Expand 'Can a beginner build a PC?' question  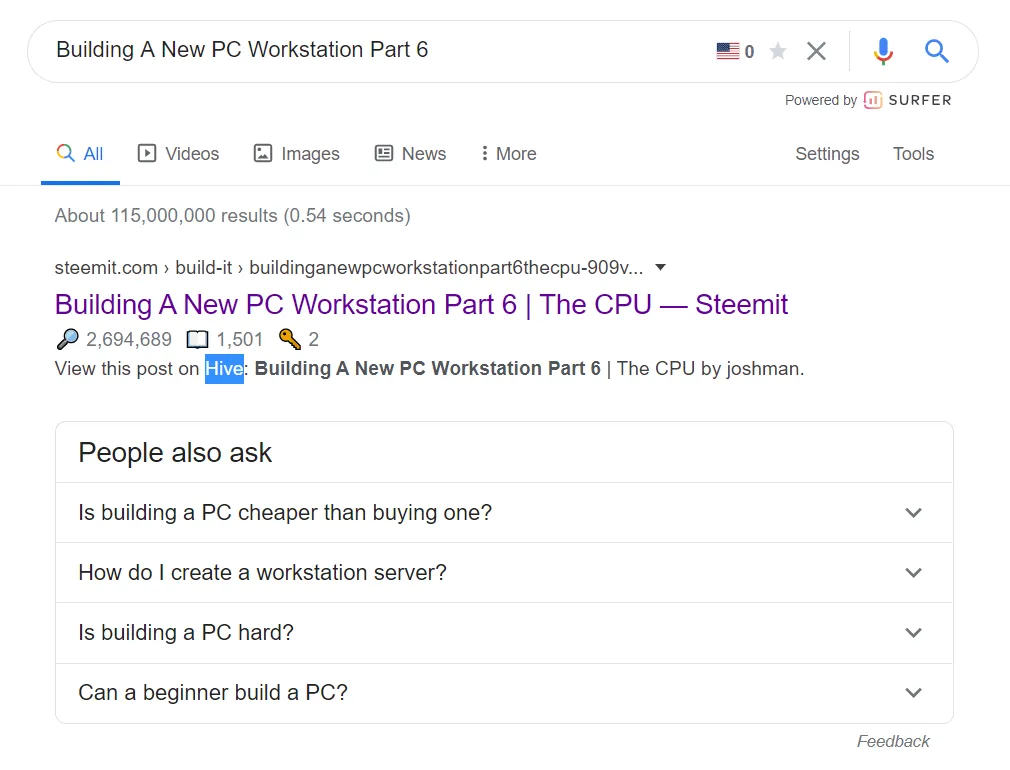pyautogui.click(x=504, y=693)
